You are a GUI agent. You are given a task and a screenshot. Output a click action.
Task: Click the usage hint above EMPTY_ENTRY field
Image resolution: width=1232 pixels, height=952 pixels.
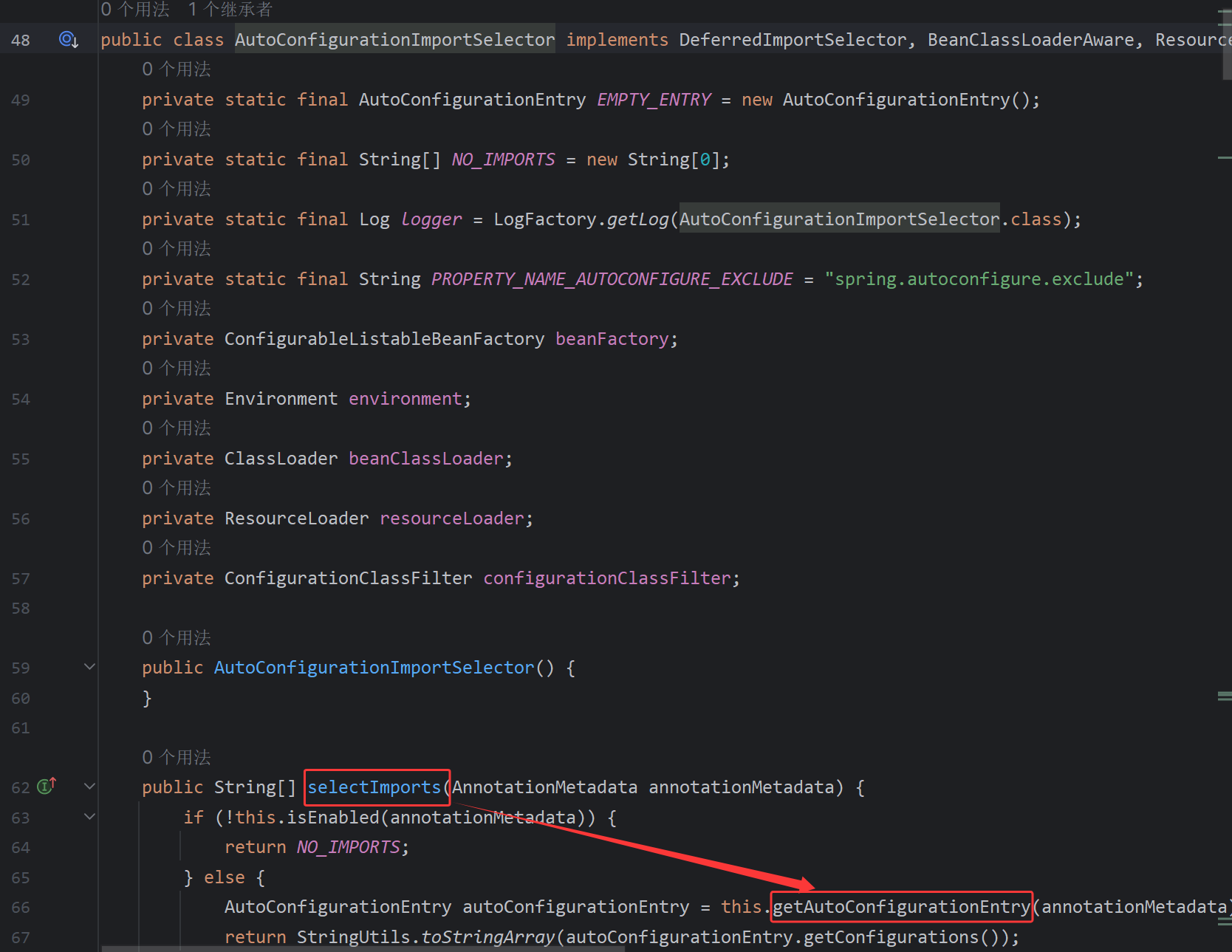tap(176, 68)
